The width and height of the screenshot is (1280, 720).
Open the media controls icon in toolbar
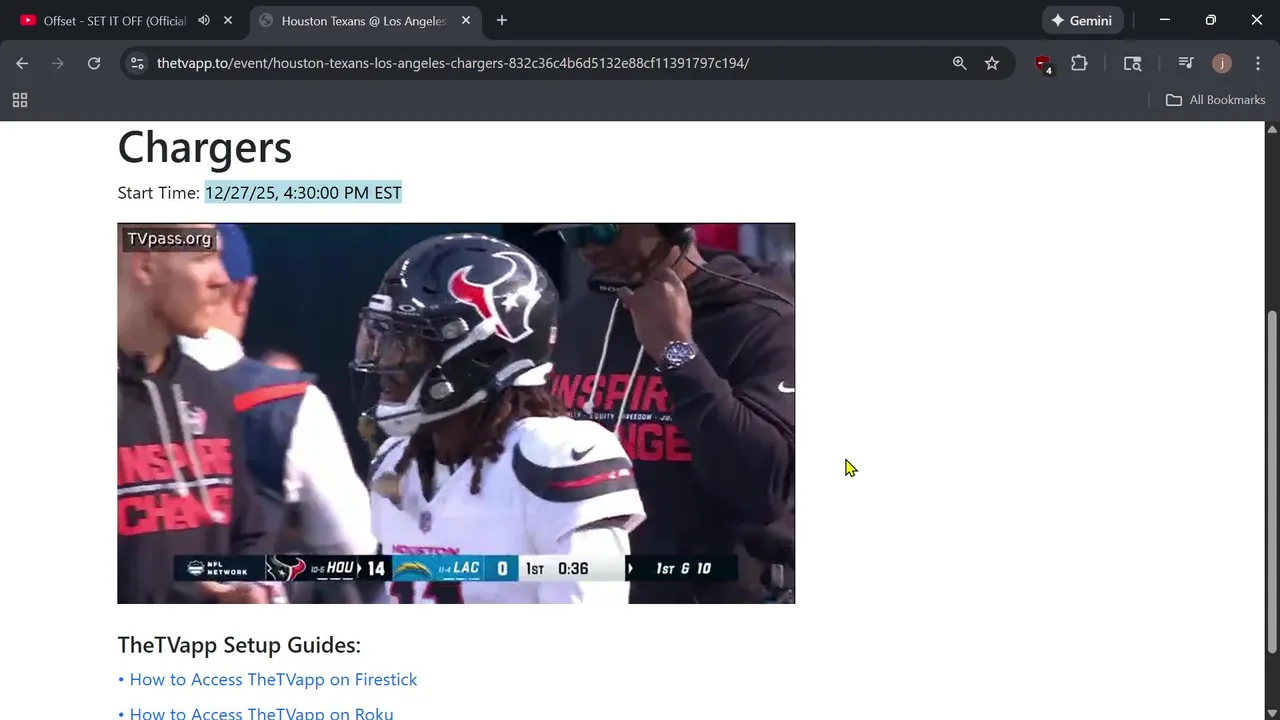point(1186,63)
